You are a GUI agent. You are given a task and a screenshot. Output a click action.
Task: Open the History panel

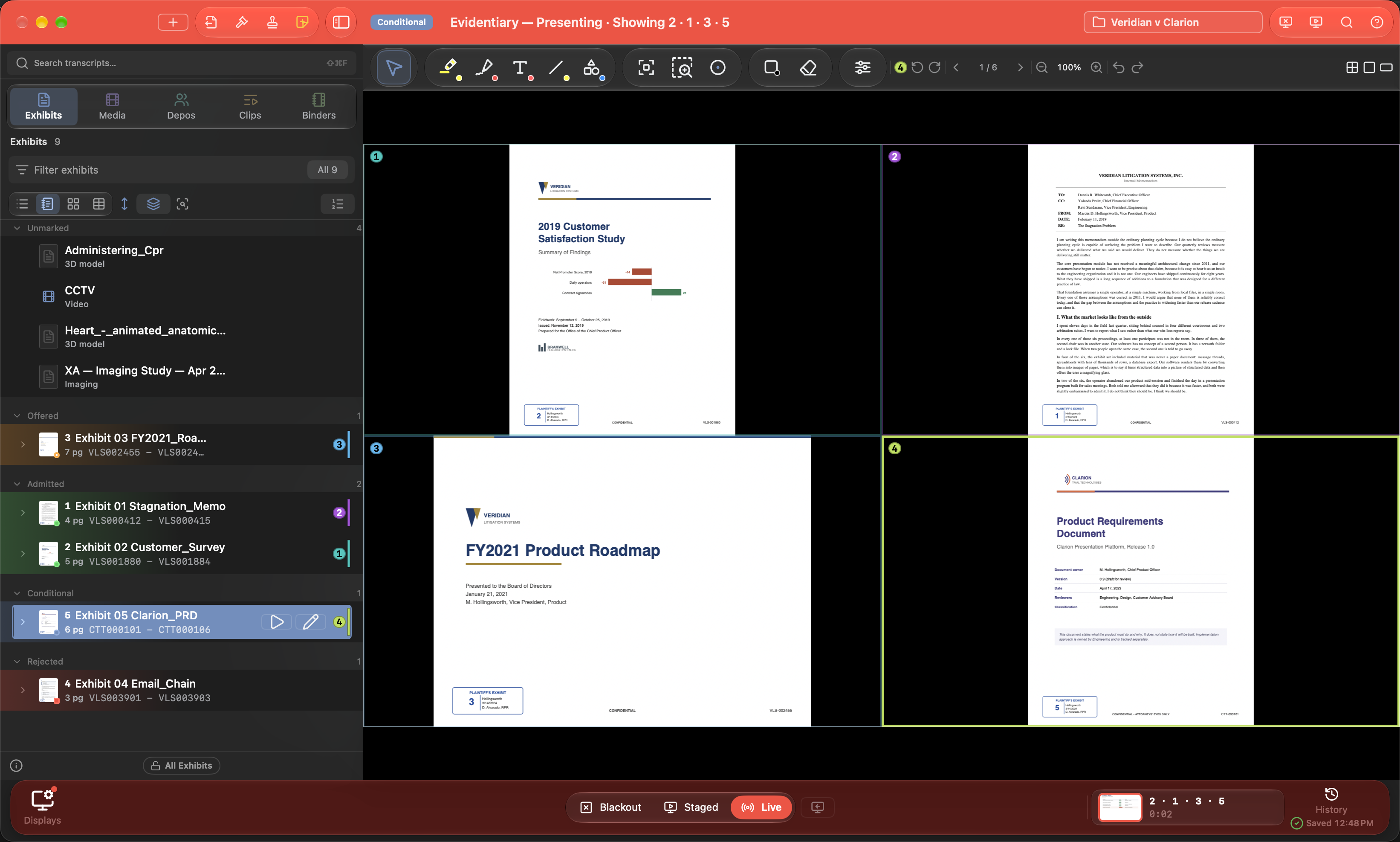point(1331,801)
